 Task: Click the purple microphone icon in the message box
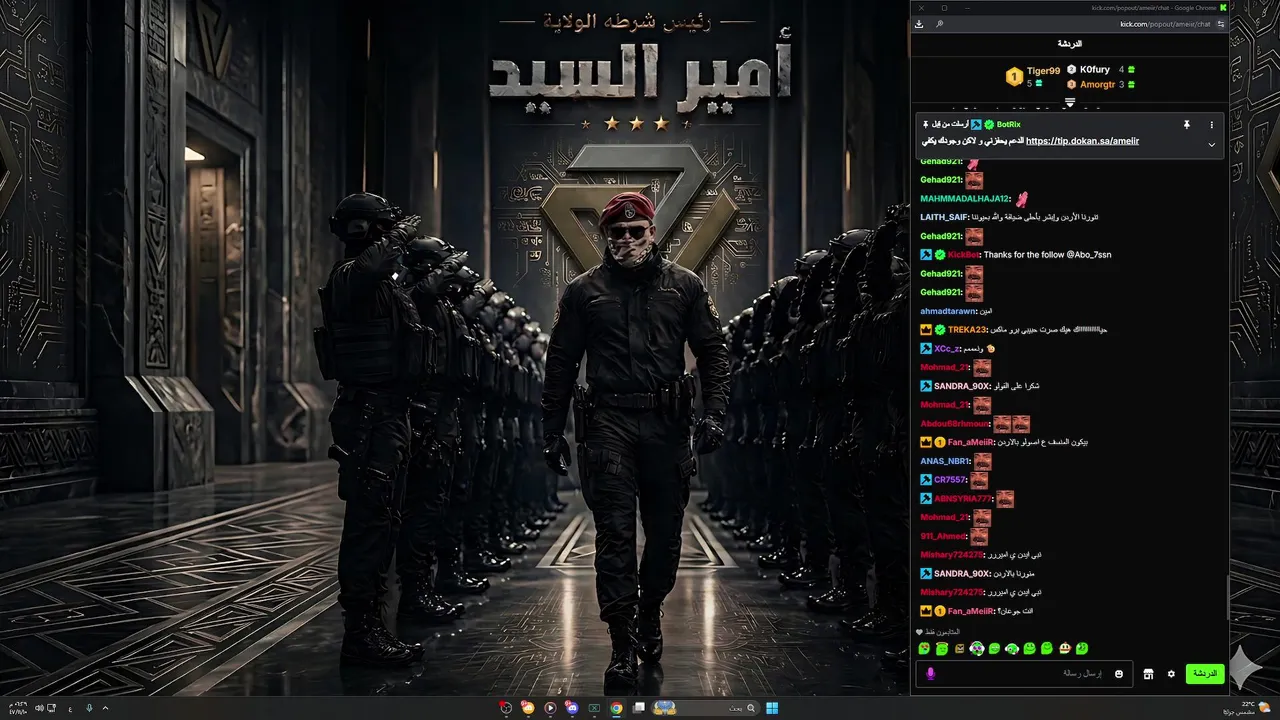(931, 674)
